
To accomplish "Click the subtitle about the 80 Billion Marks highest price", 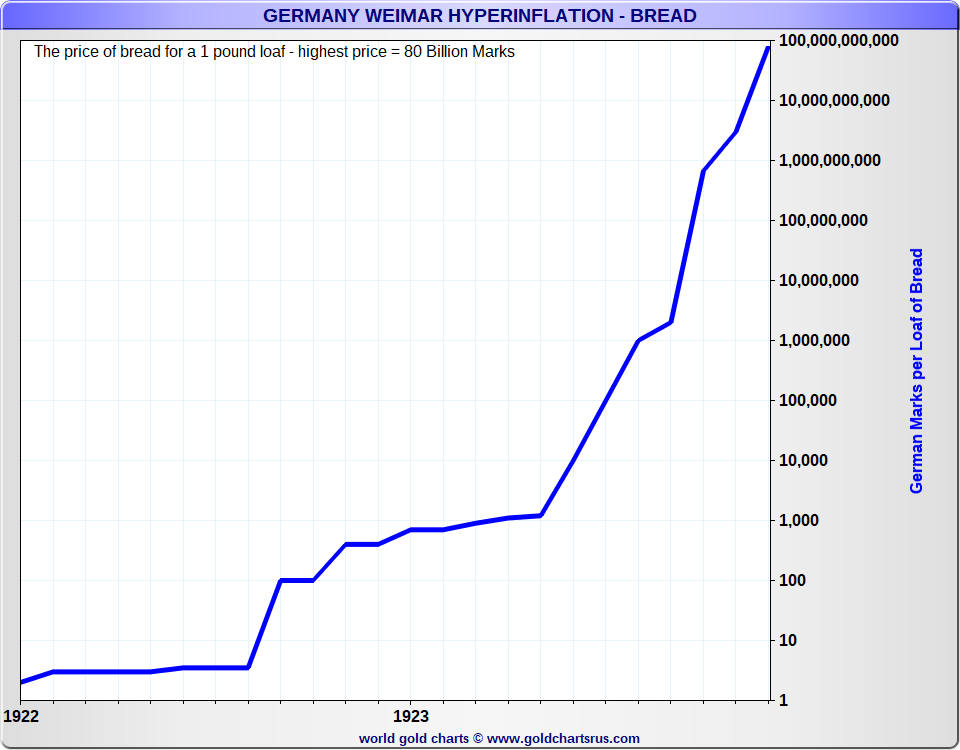I will [x=274, y=51].
